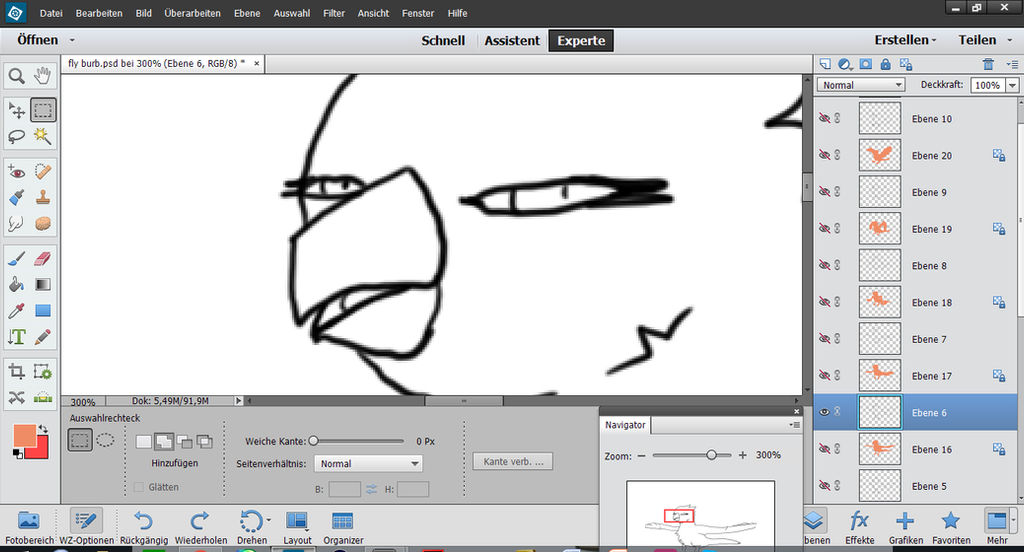
Task: Select the Brush tool
Action: click(16, 259)
